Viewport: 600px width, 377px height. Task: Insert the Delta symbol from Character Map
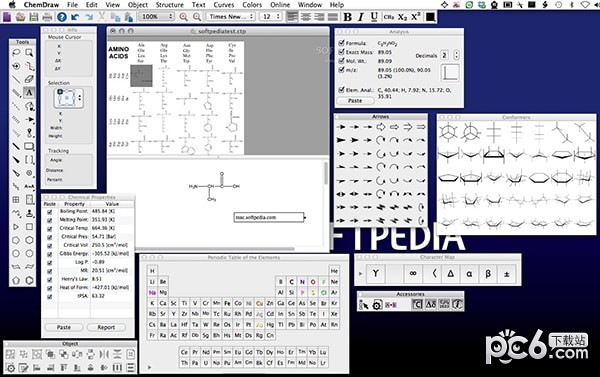tap(450, 273)
